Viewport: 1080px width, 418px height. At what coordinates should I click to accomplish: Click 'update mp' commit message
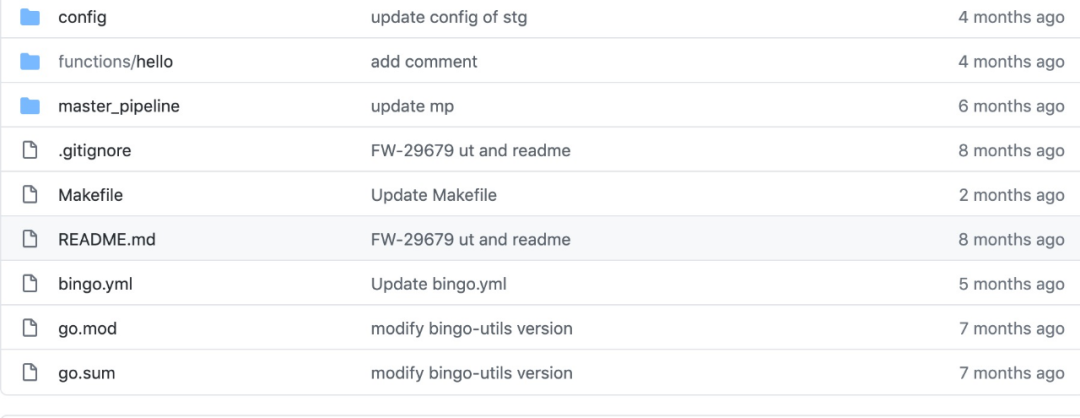(x=412, y=106)
